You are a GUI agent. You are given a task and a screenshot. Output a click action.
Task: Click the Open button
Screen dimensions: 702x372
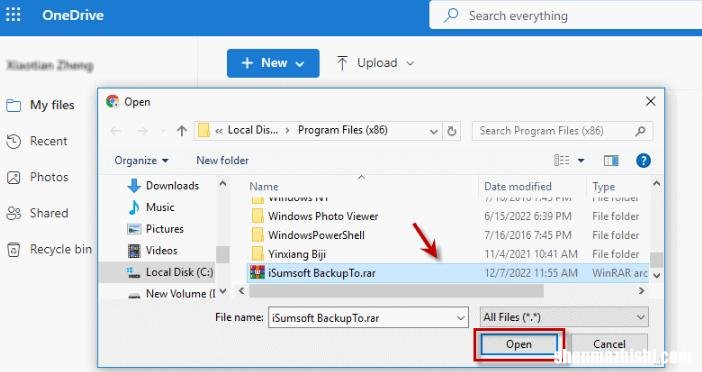tap(519, 345)
